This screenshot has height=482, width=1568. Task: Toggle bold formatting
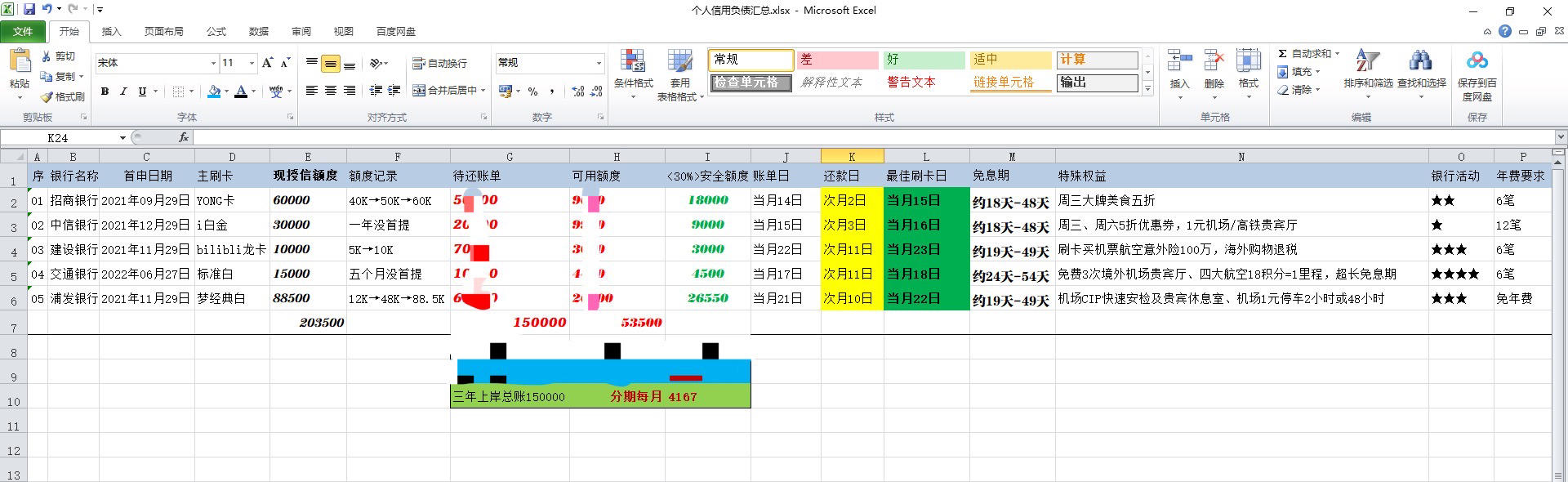tap(105, 91)
